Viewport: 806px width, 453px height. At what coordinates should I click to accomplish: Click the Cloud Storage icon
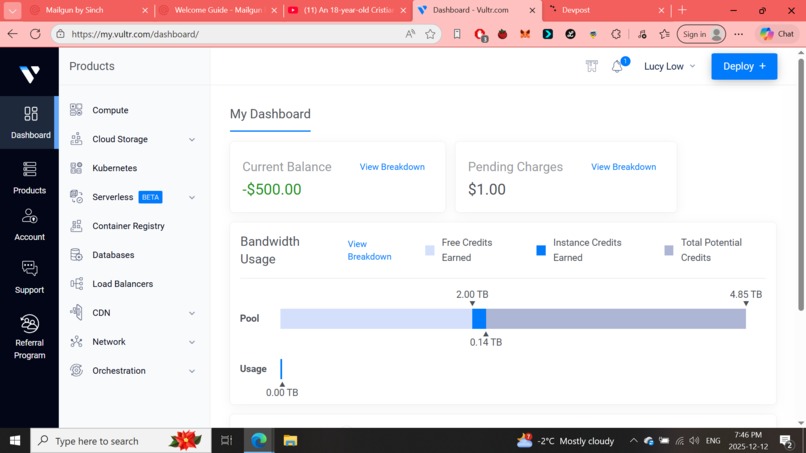pos(76,139)
